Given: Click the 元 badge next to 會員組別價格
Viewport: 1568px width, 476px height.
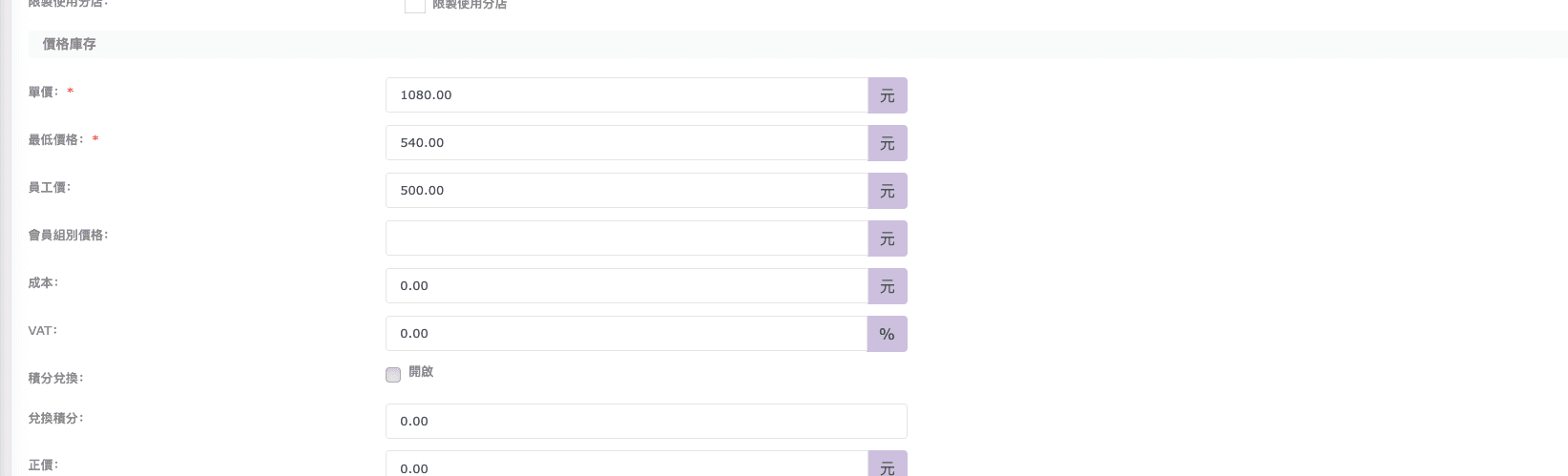Looking at the screenshot, I should (x=888, y=238).
